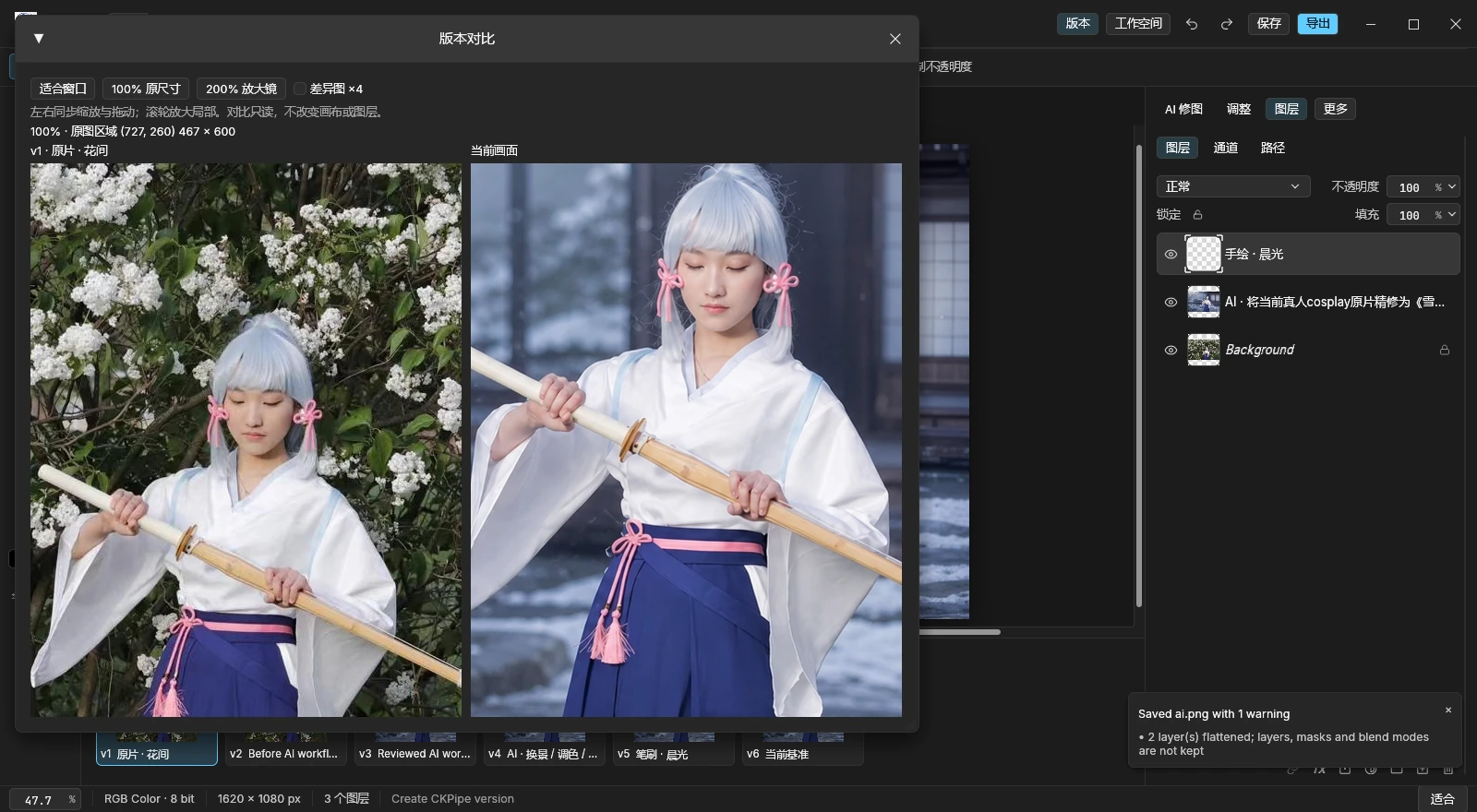Image resolution: width=1477 pixels, height=812 pixels.
Task: Click the 适合 fit button in status bar
Action: coord(1442,799)
